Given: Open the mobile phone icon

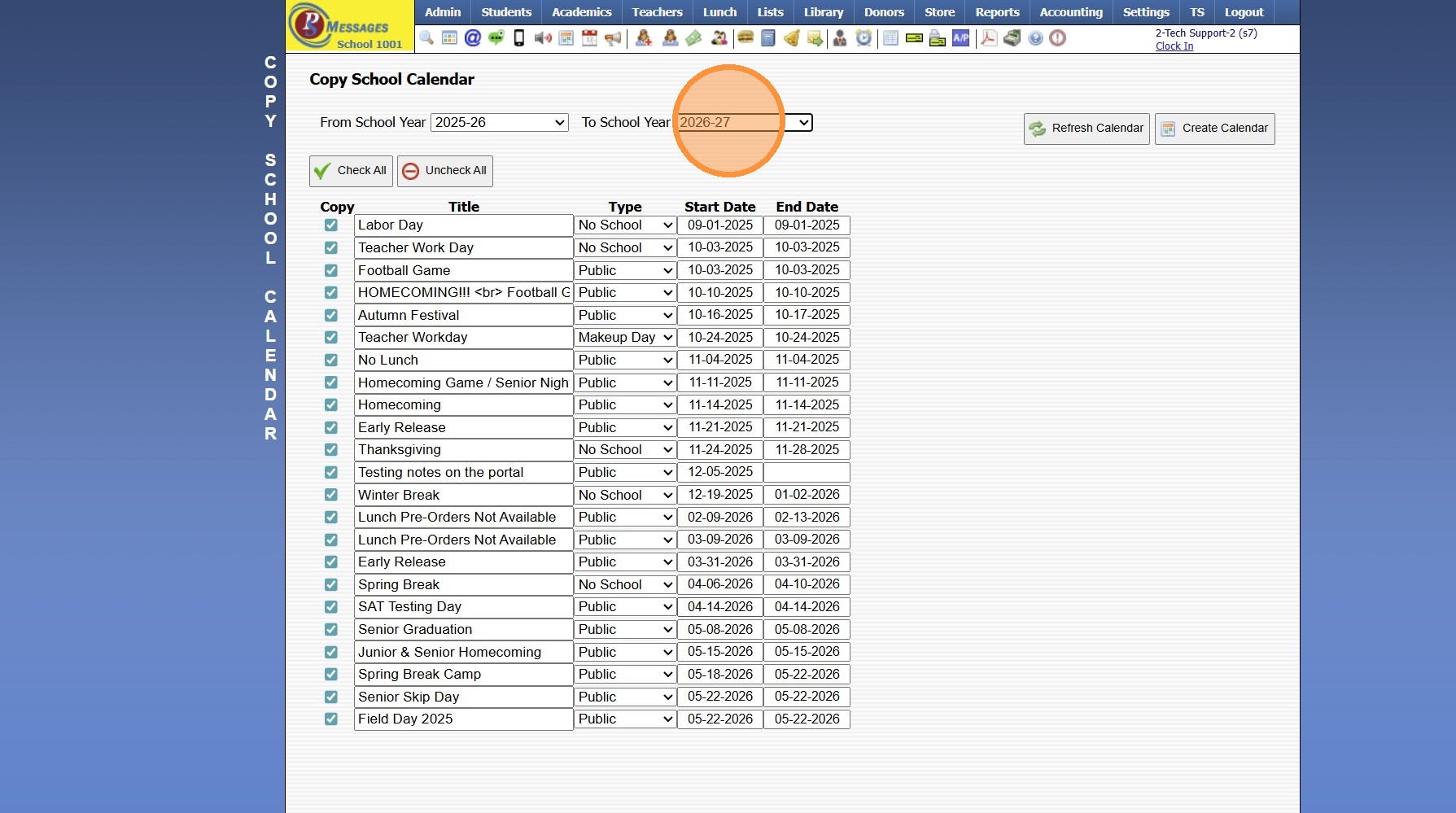Looking at the screenshot, I should pos(518,38).
